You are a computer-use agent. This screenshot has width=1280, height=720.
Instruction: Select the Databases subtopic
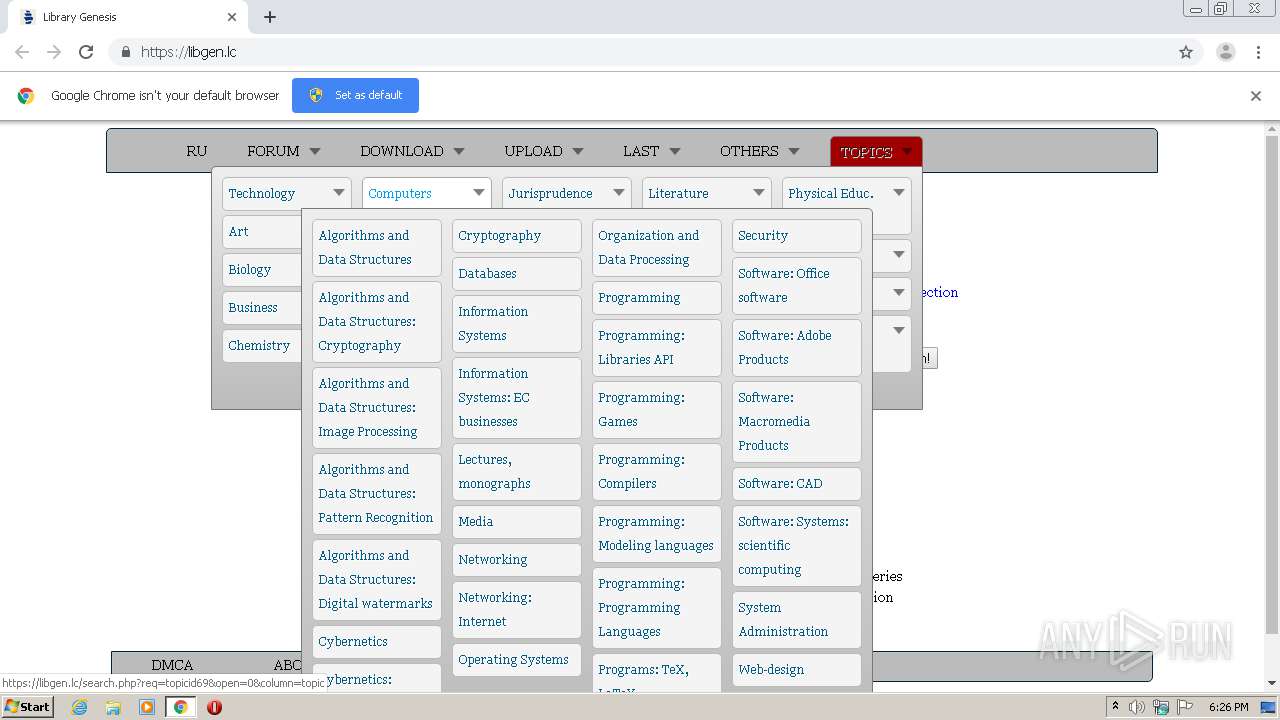(517, 273)
